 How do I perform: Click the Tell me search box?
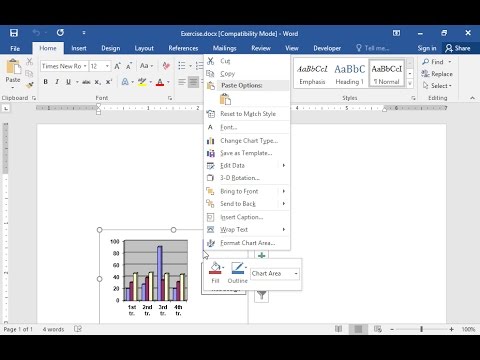[373, 48]
